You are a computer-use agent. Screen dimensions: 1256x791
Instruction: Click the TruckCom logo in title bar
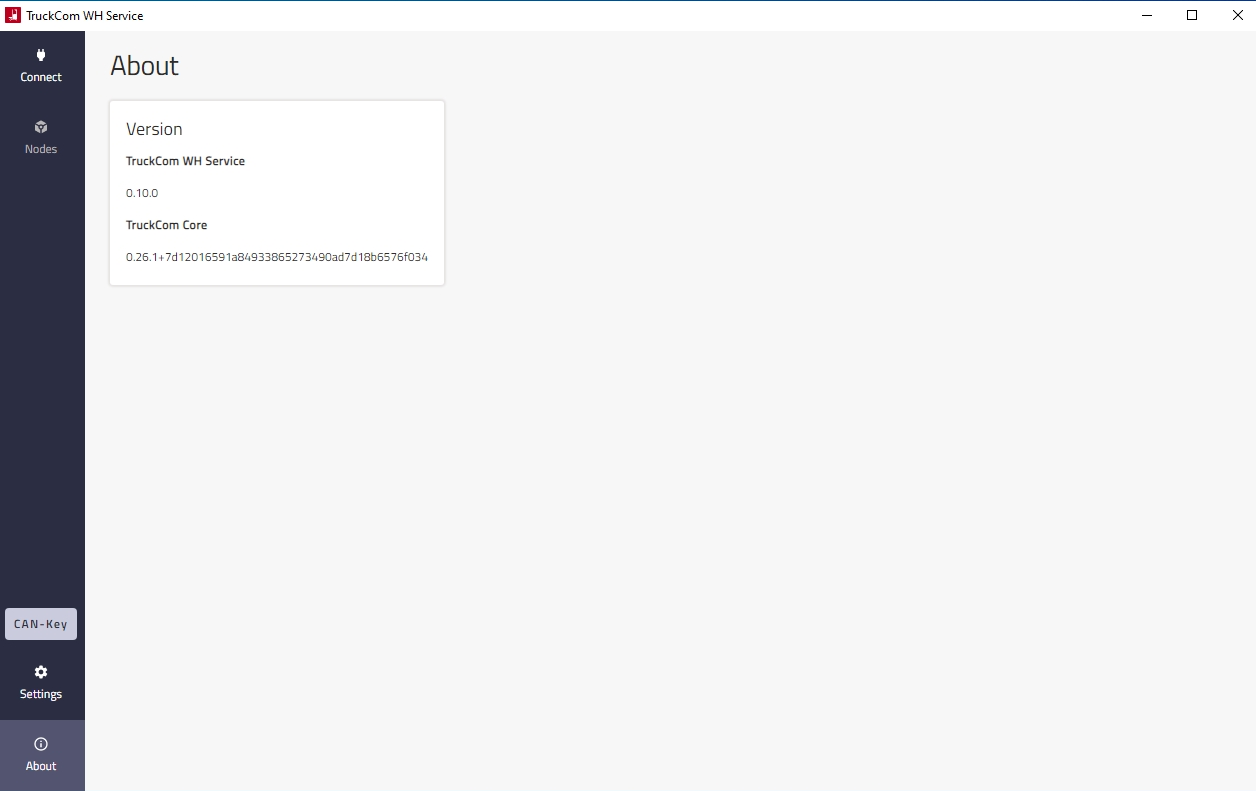point(13,15)
